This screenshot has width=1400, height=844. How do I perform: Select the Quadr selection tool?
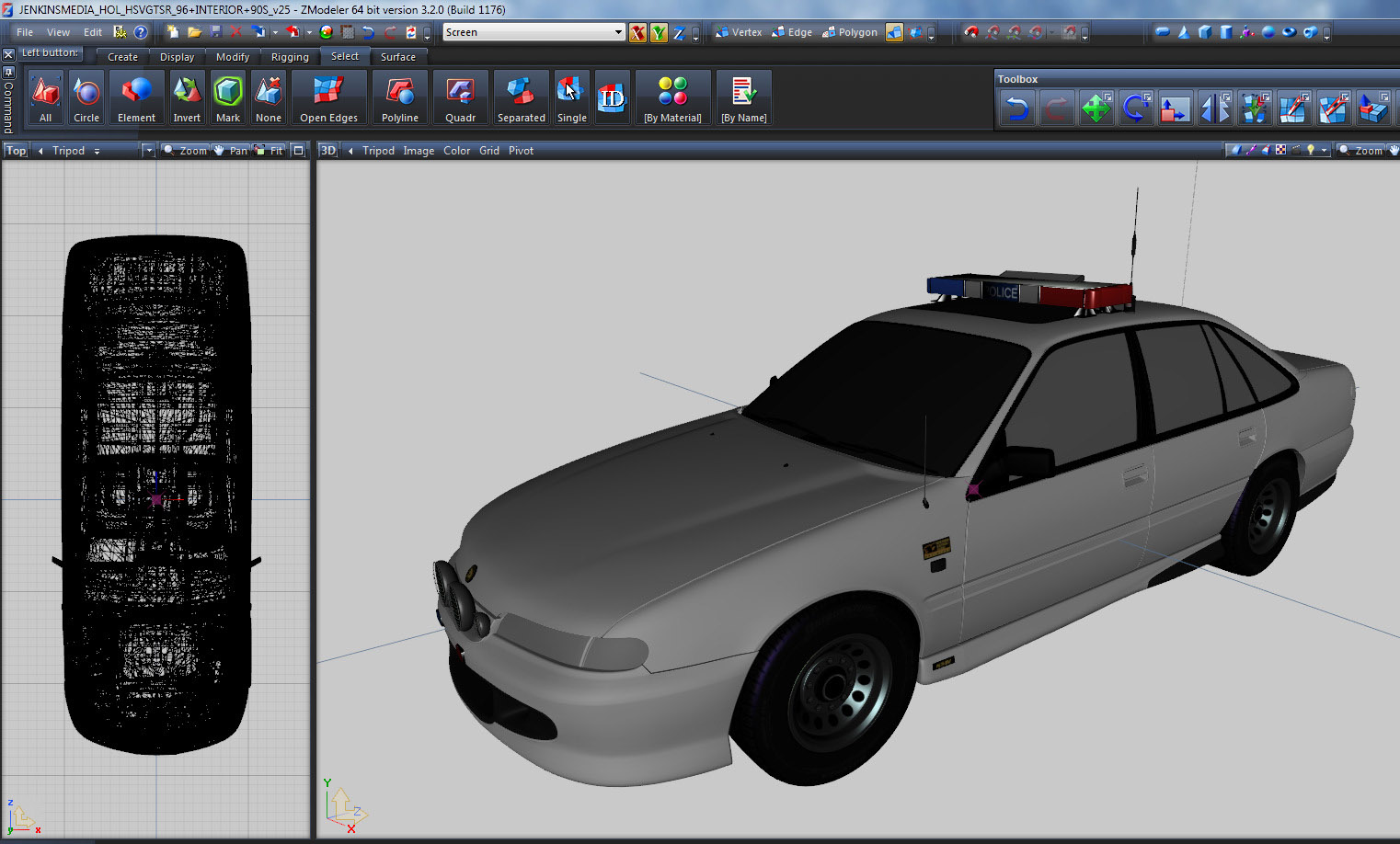tap(460, 97)
